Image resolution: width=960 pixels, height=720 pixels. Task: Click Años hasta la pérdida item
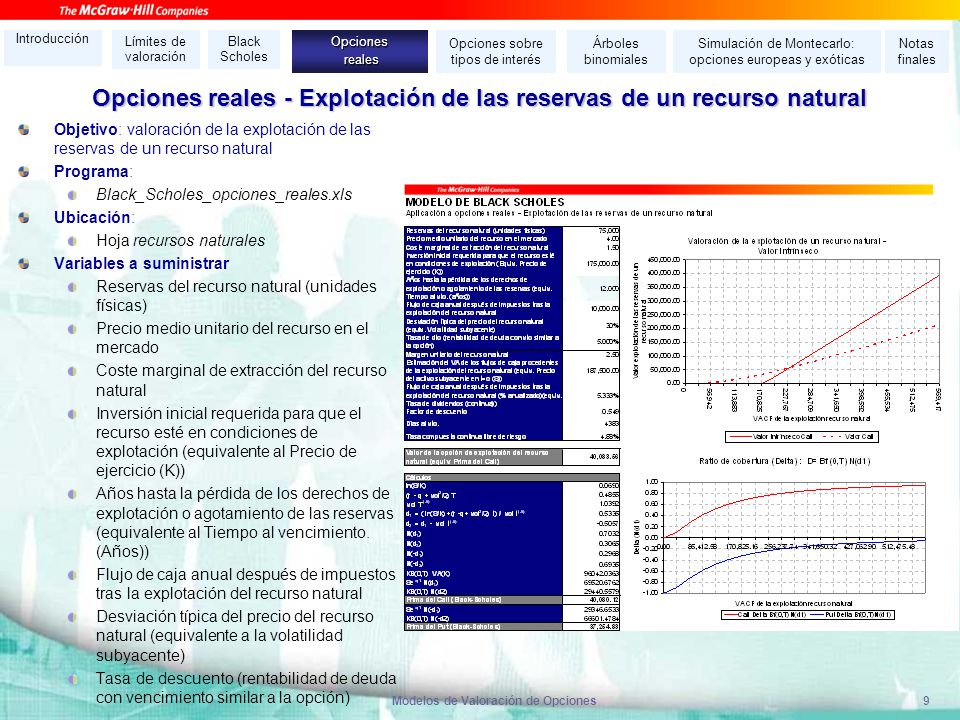(x=244, y=522)
